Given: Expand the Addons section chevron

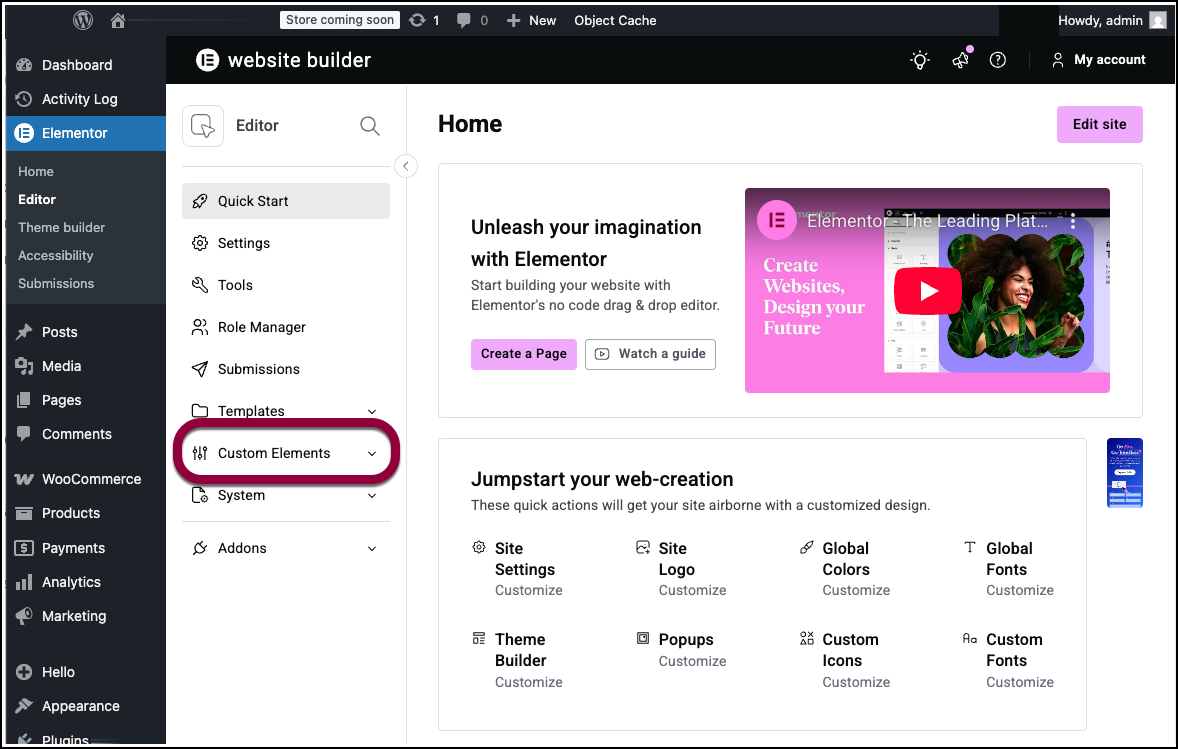Looking at the screenshot, I should (372, 549).
